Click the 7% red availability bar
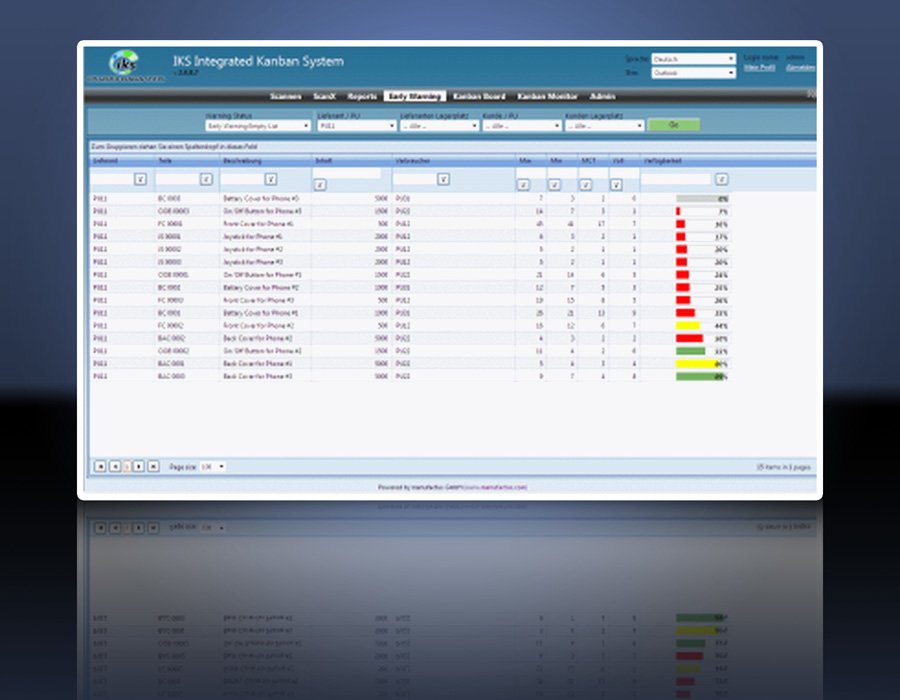This screenshot has height=700, width=900. tap(678, 212)
